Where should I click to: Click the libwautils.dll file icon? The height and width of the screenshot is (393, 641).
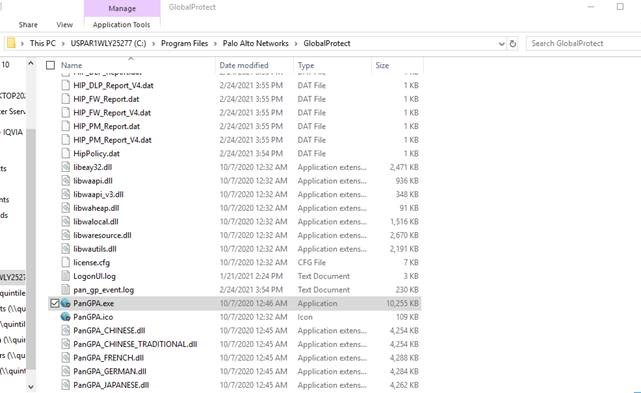(65, 249)
